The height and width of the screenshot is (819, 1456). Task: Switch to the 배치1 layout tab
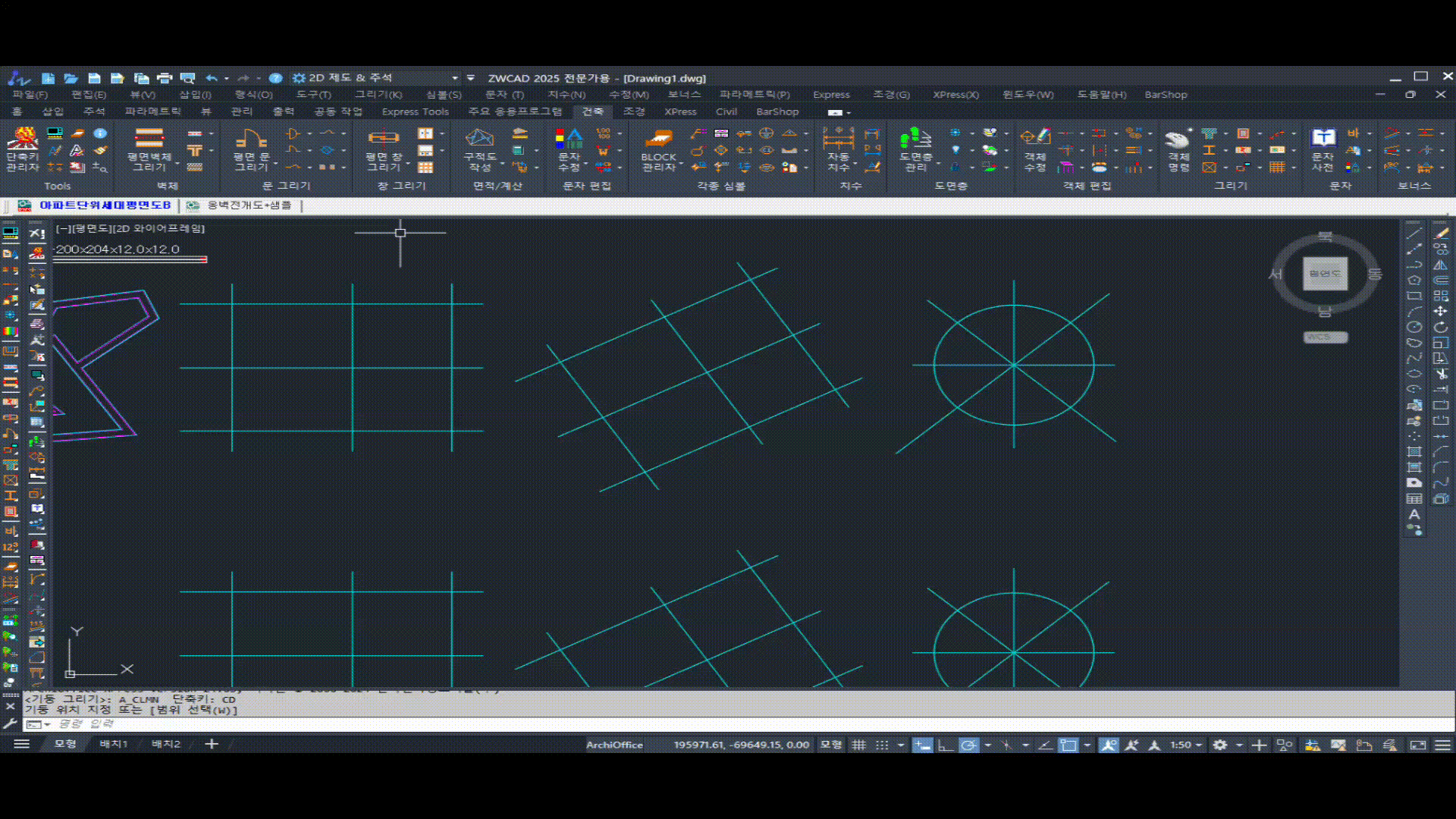114,744
